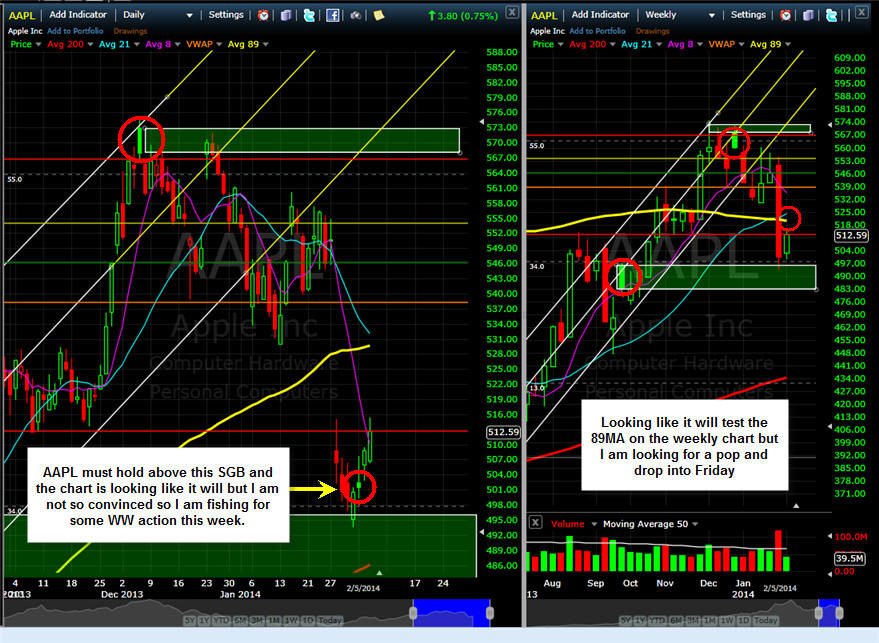Click the blue selected range in Daily navigator
The width and height of the screenshot is (879, 643).
pyautogui.click(x=452, y=613)
